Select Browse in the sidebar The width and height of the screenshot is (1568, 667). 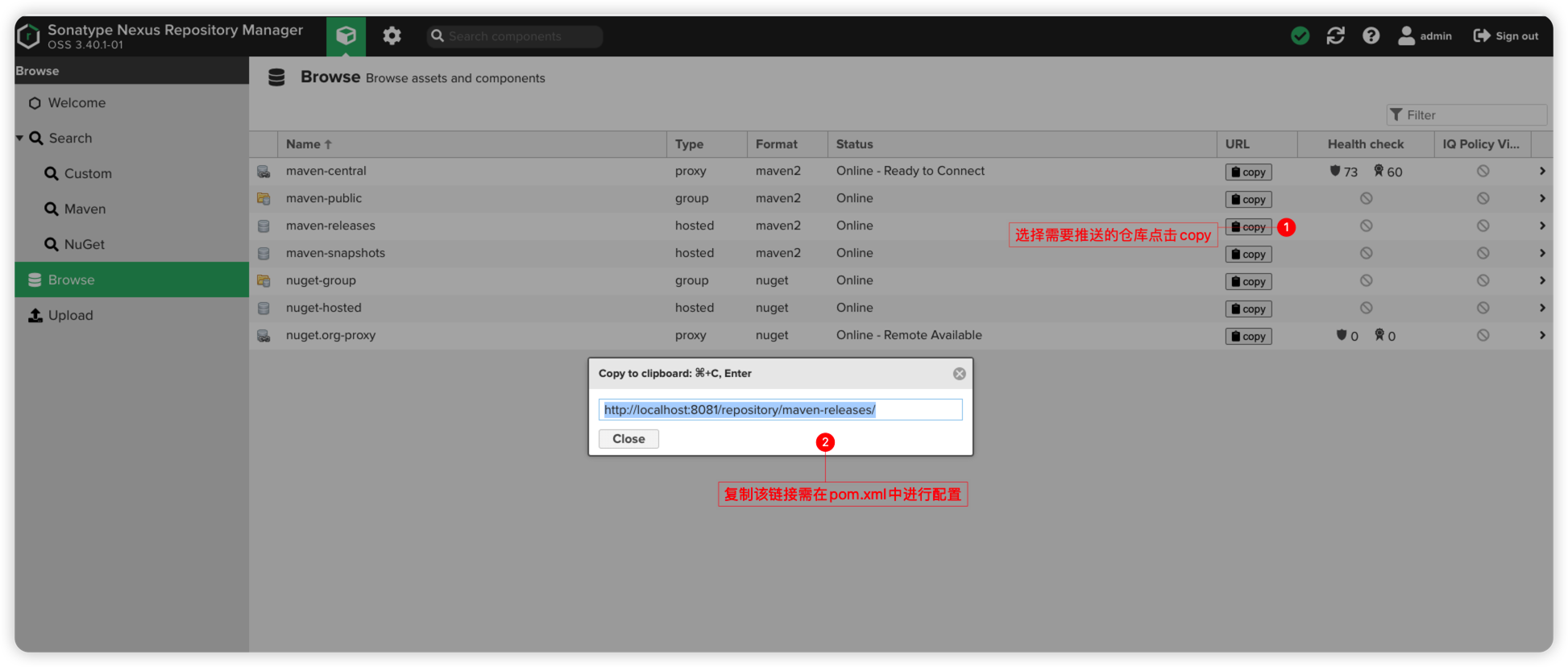point(131,280)
